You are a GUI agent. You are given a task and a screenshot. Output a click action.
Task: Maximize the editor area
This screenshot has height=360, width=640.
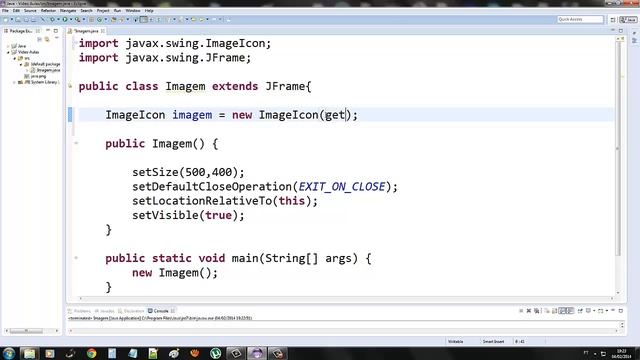point(621,31)
